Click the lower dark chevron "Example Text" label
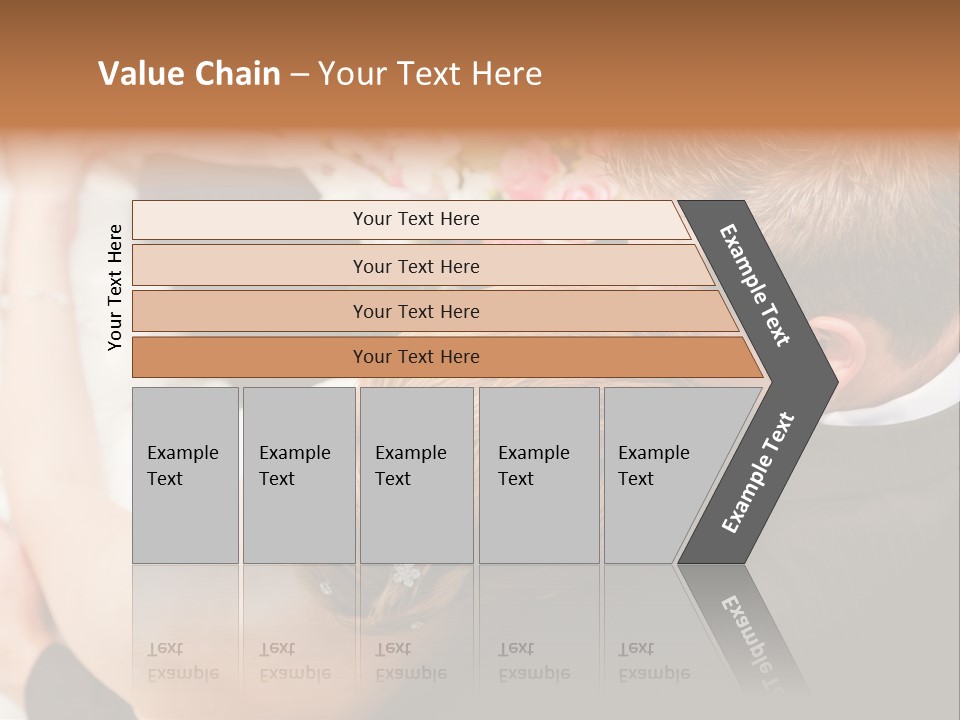Viewport: 960px width, 720px height. click(758, 472)
